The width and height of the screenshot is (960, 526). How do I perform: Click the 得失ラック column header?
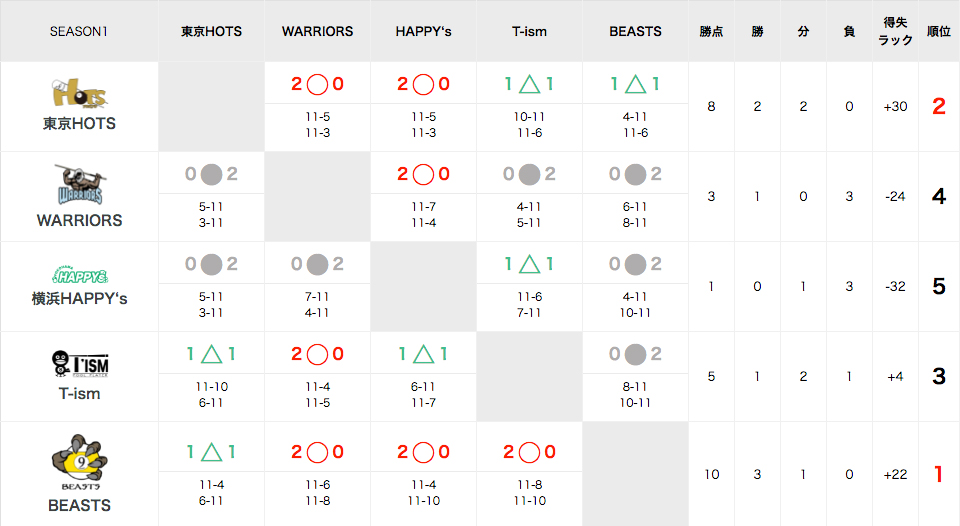895,31
